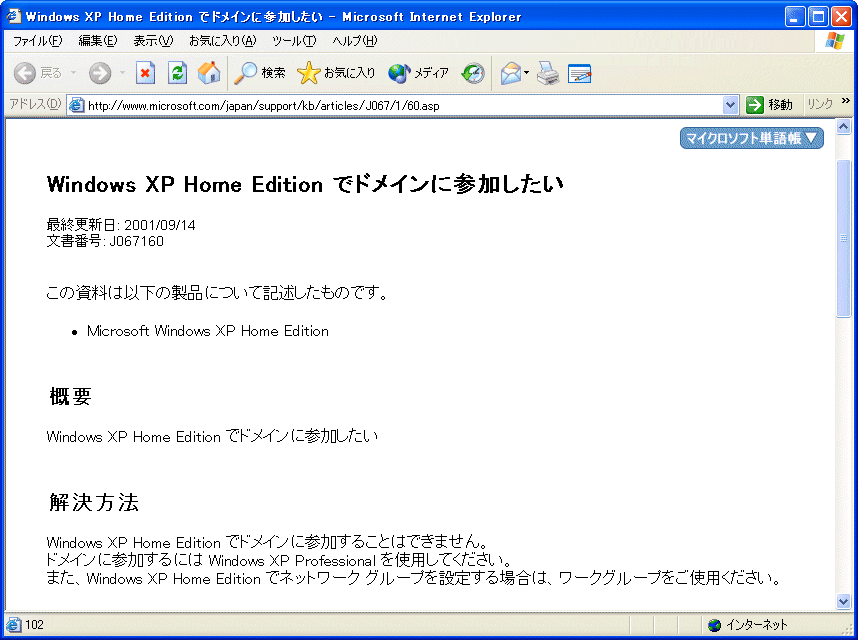858x640 pixels.
Task: Click the この資料は以下の製品 sentence
Action: (x=218, y=293)
